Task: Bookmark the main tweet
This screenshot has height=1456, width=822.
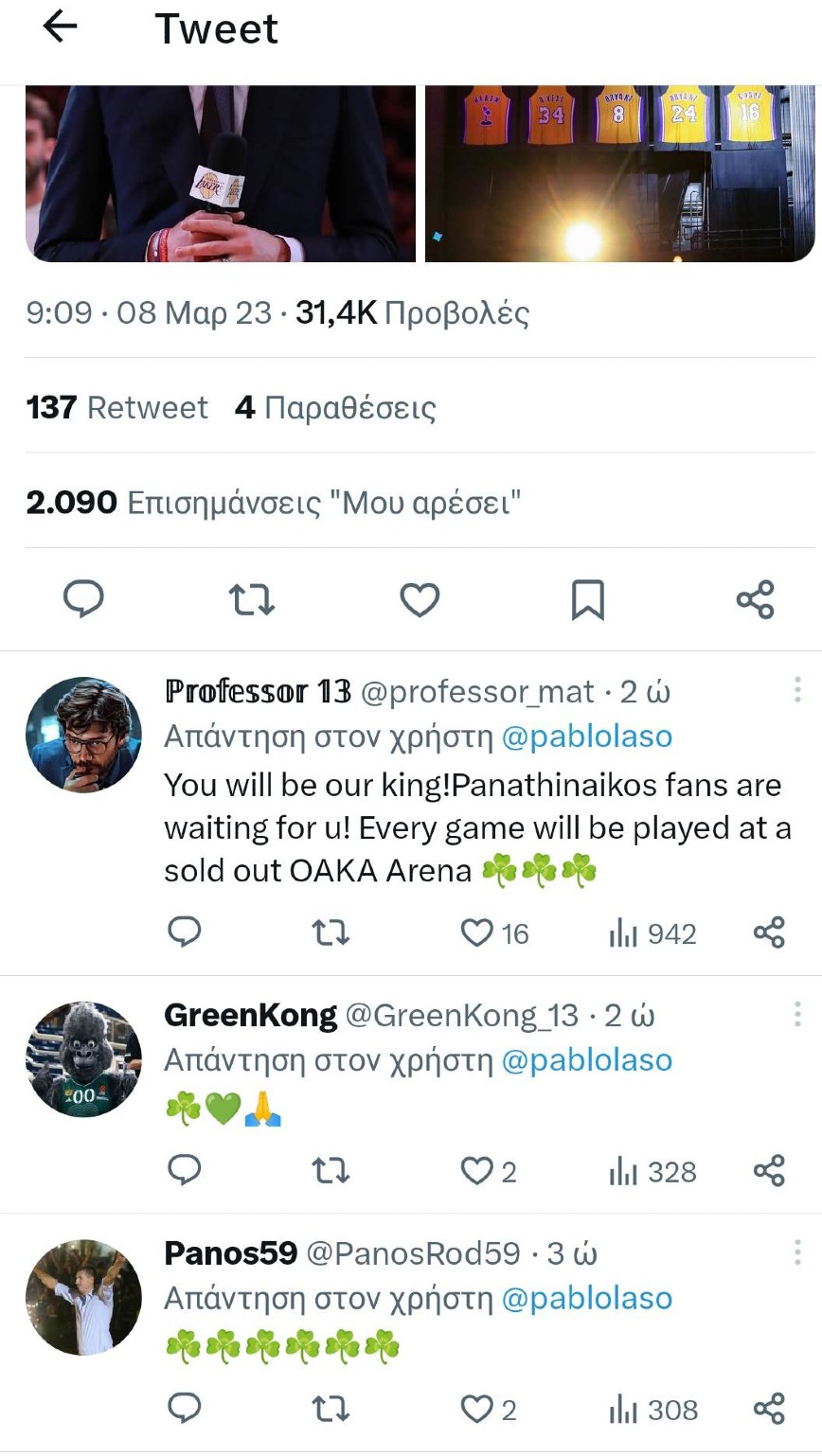Action: click(x=587, y=600)
